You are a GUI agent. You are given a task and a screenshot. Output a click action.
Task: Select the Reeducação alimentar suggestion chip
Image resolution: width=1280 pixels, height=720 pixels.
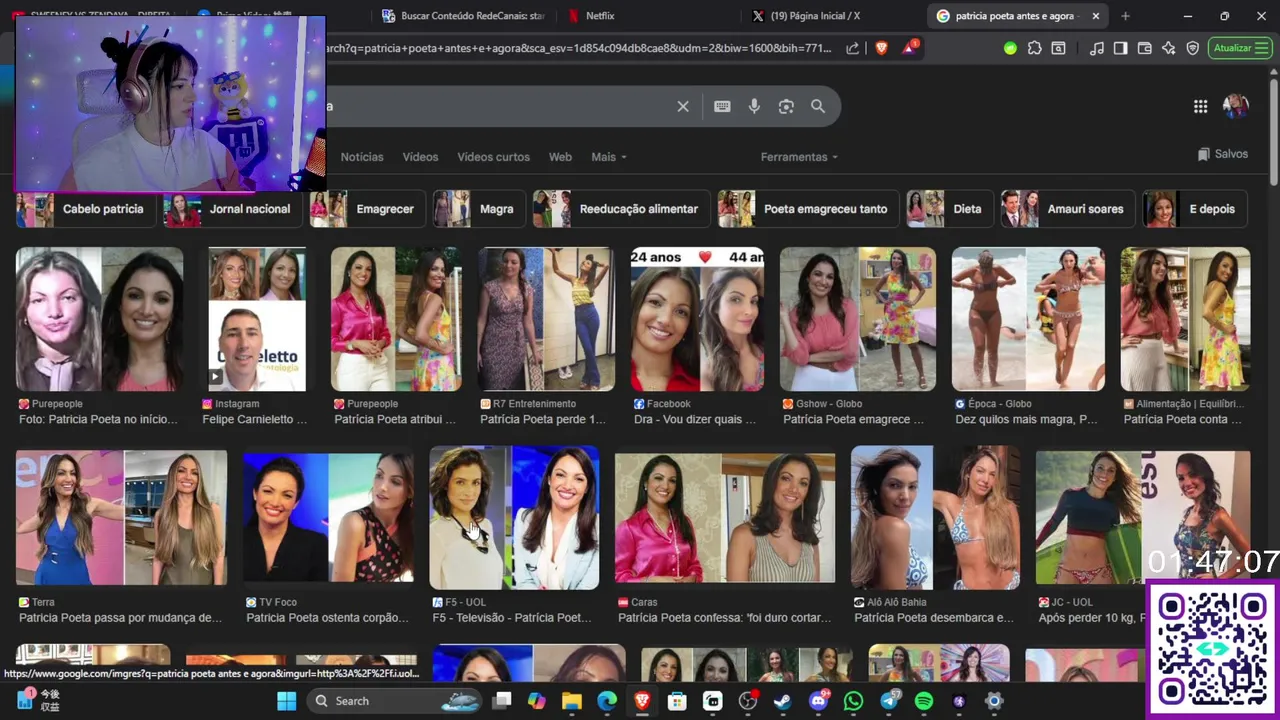coord(621,209)
